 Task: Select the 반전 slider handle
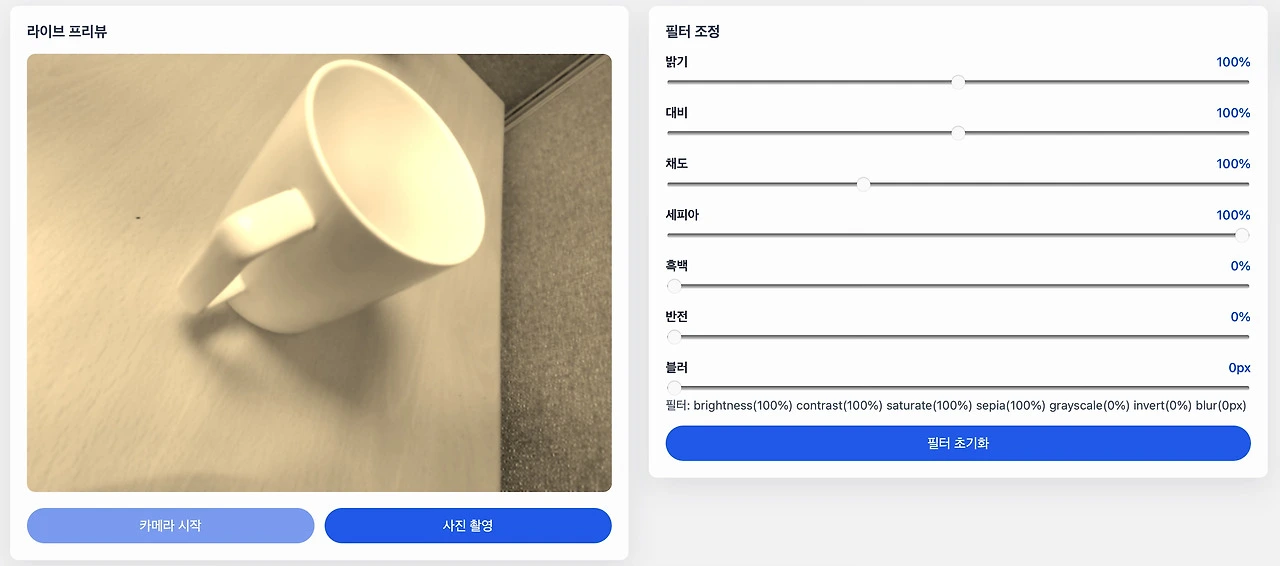(674, 337)
